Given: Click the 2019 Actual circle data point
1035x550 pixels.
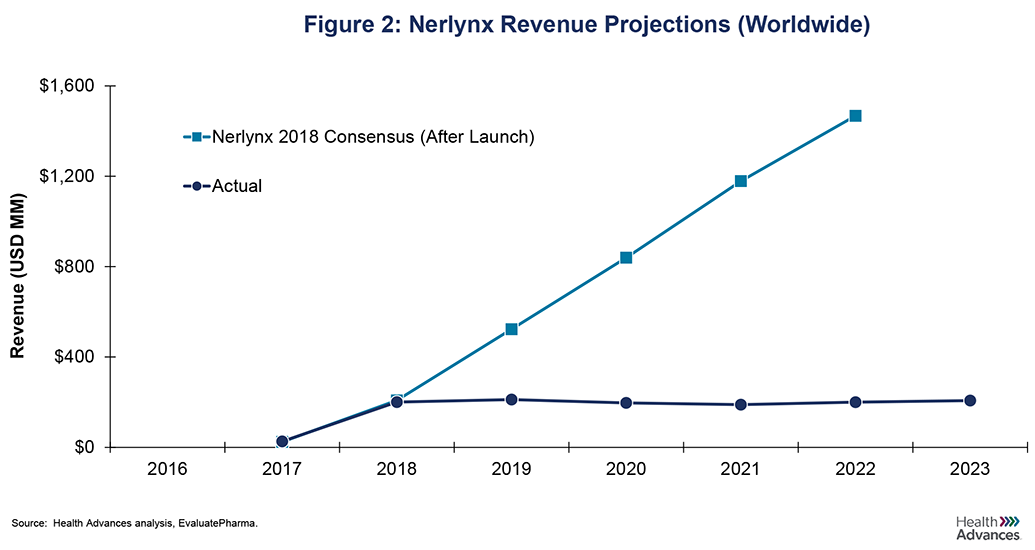Looking at the screenshot, I should point(511,399).
